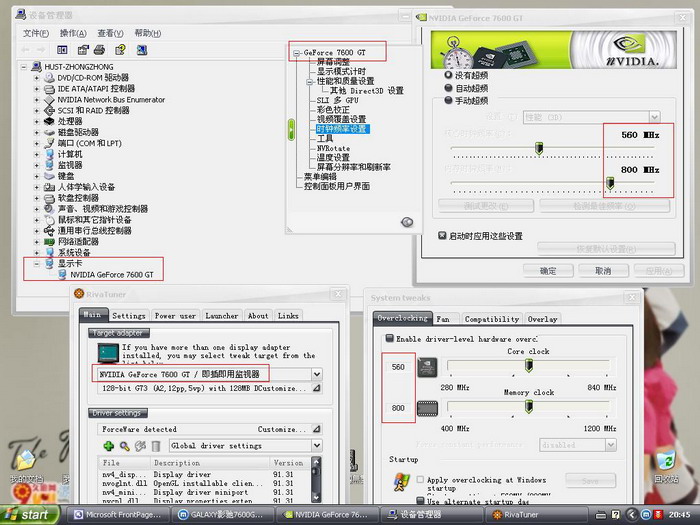Click the Properties icon in Device Manager toolbar

point(83,50)
